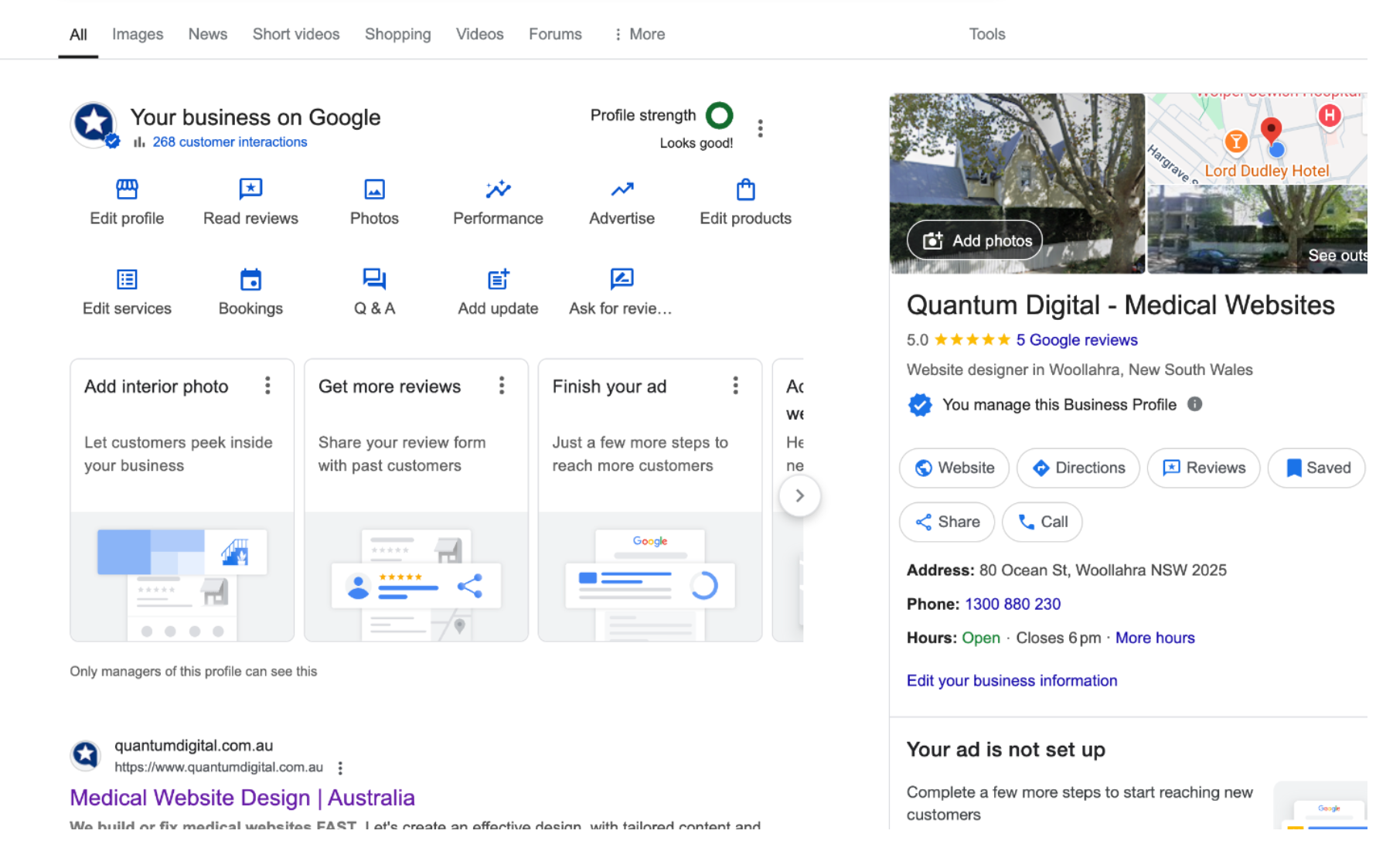Switch to the News tab
The width and height of the screenshot is (1376, 868).
pyautogui.click(x=208, y=34)
